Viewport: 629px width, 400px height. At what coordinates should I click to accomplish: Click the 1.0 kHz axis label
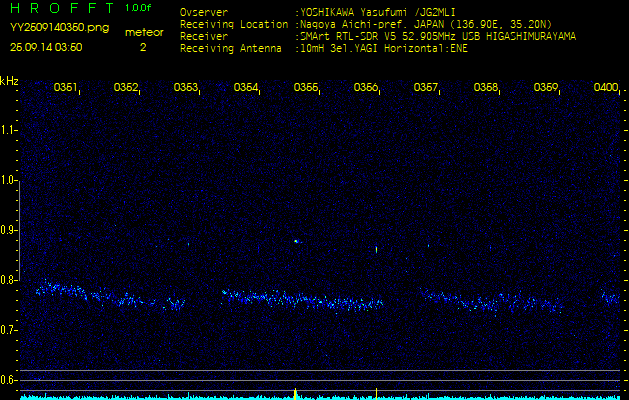pyautogui.click(x=9, y=180)
